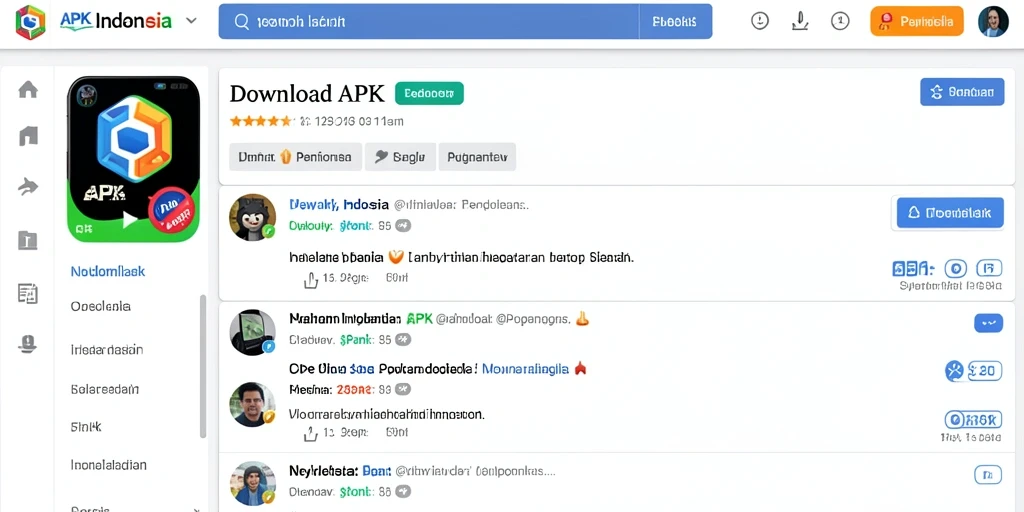Click the orange heart emoji in Dewakly post
The height and width of the screenshot is (512, 1024).
coord(396,257)
